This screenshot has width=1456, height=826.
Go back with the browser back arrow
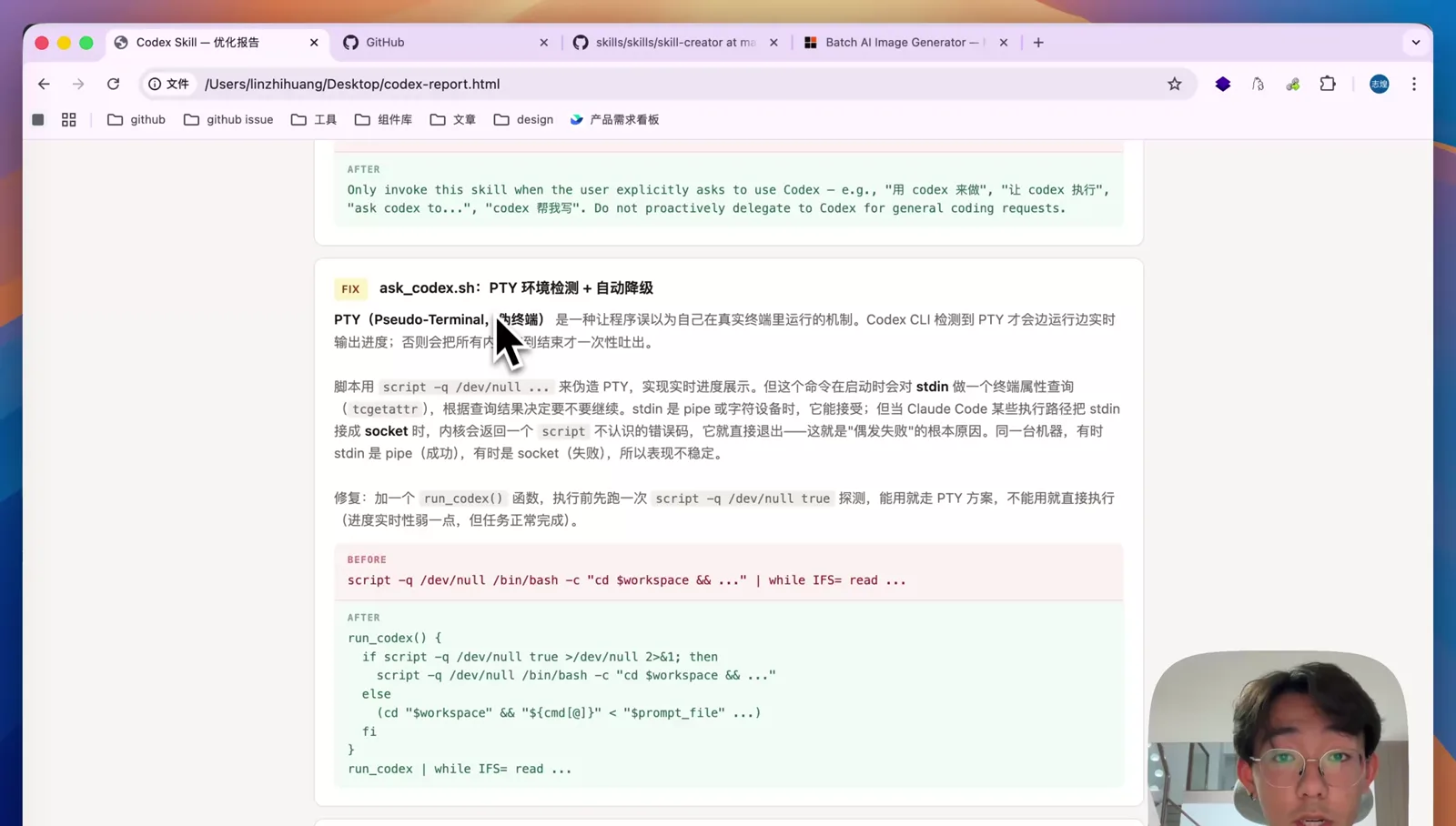pyautogui.click(x=44, y=84)
